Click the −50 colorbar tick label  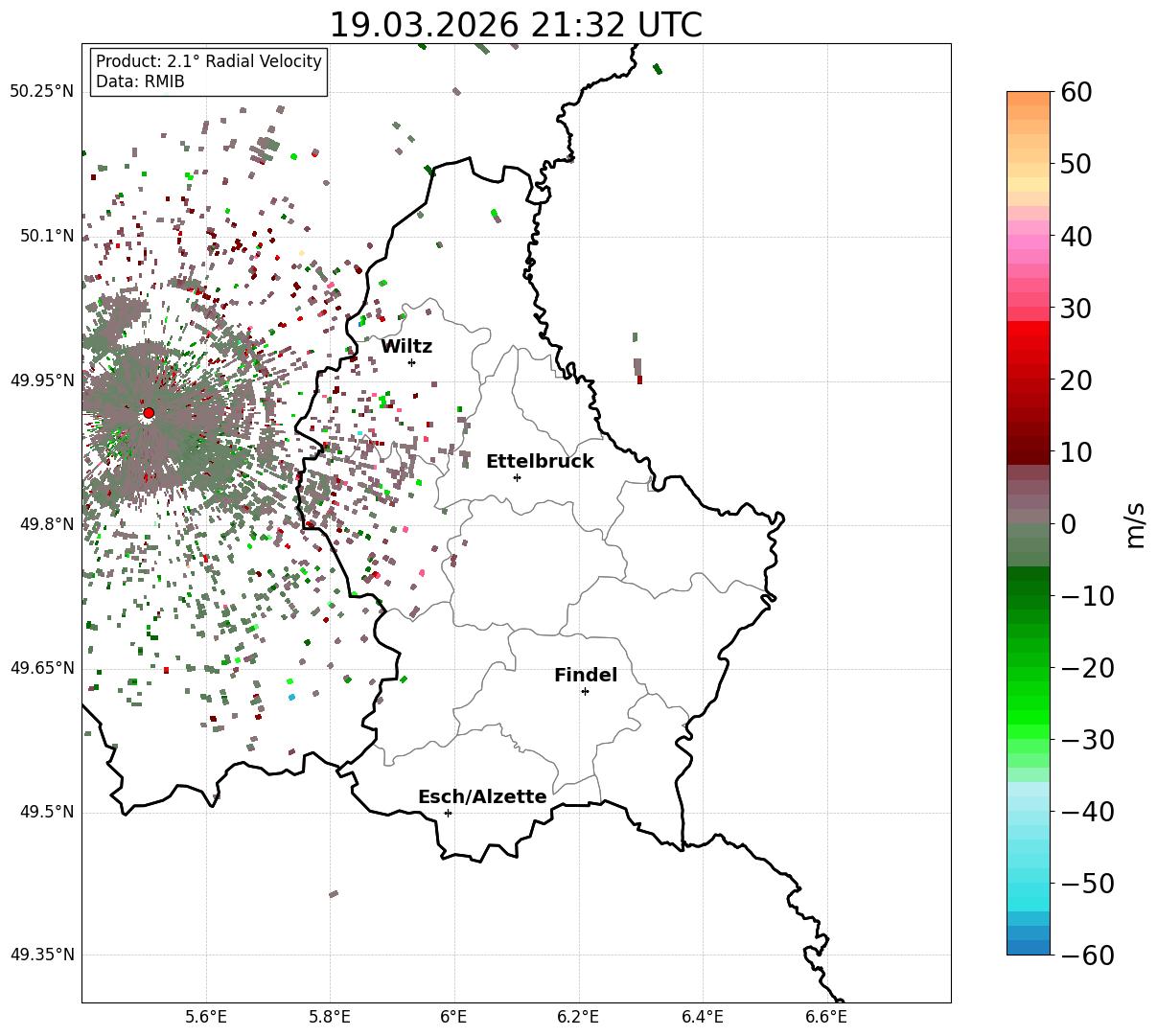(x=1087, y=884)
